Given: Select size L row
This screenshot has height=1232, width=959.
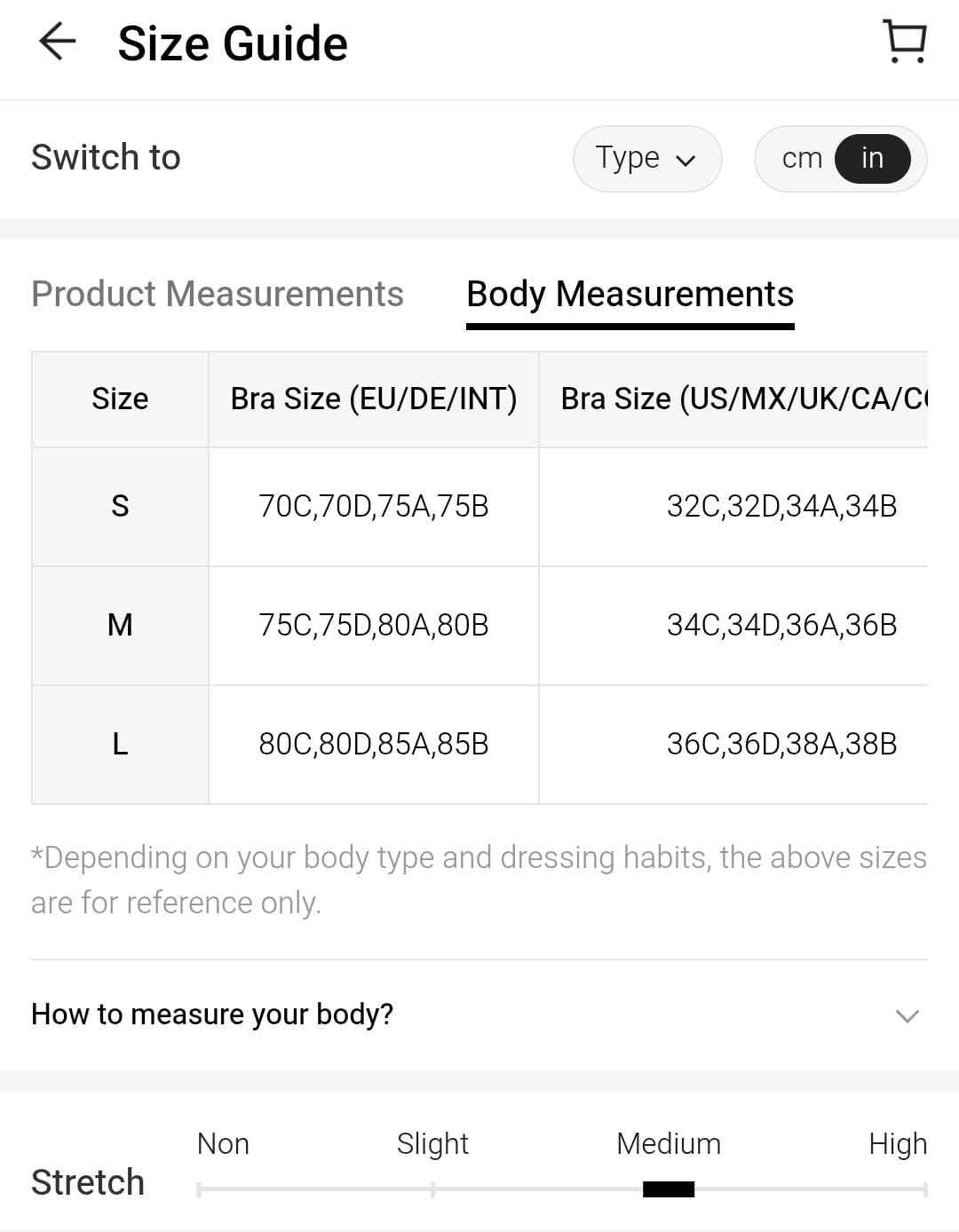Looking at the screenshot, I should pos(120,744).
